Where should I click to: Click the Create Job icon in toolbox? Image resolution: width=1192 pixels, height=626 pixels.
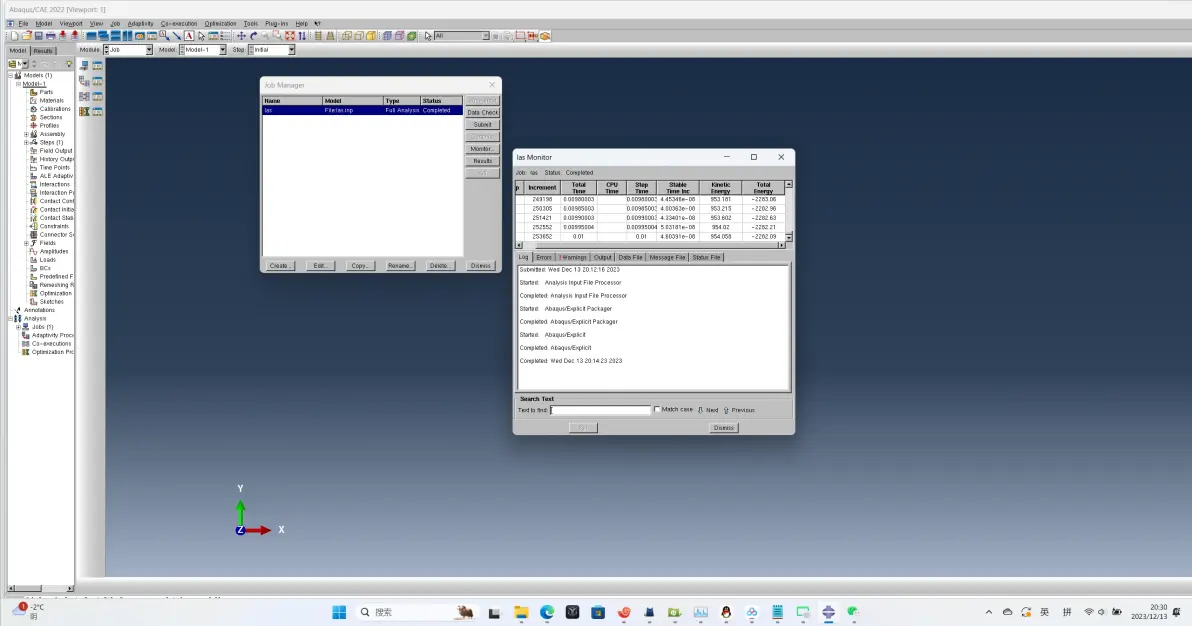pyautogui.click(x=84, y=65)
